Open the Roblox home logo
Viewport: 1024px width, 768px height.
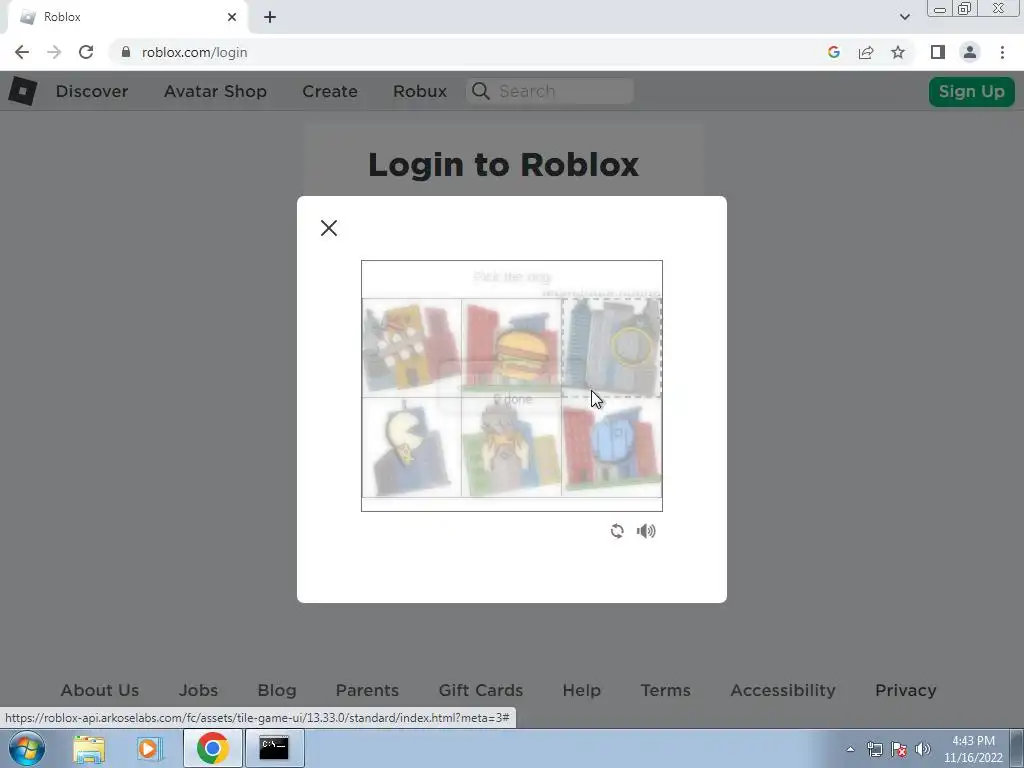tap(23, 91)
